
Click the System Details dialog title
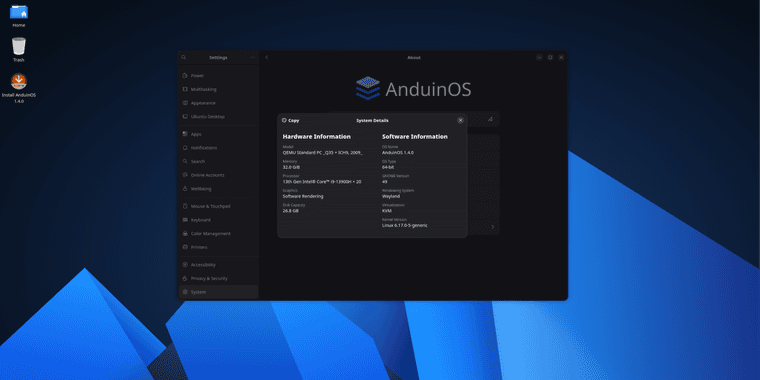point(372,120)
